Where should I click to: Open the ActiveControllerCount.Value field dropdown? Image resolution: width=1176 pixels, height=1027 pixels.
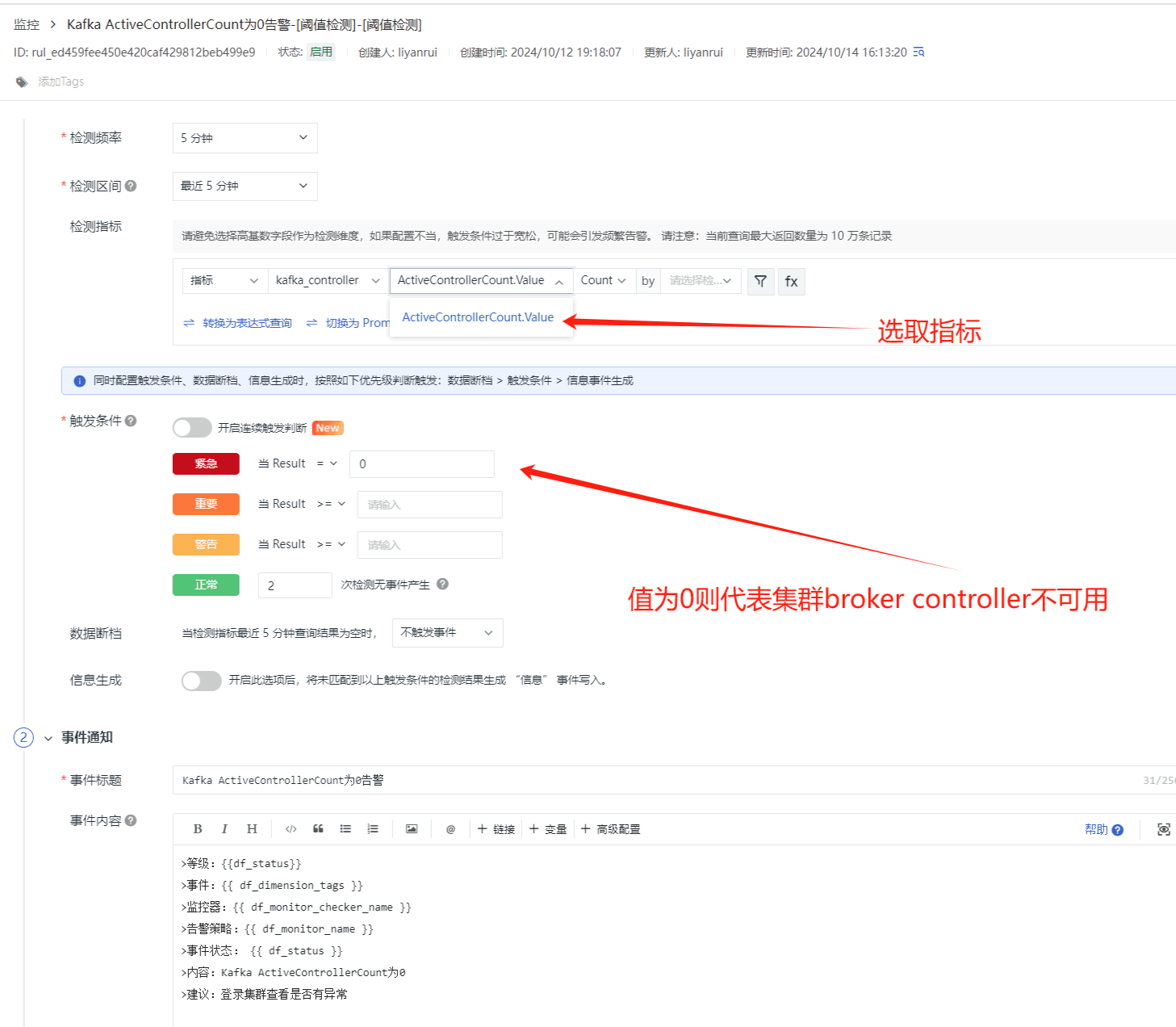[481, 280]
